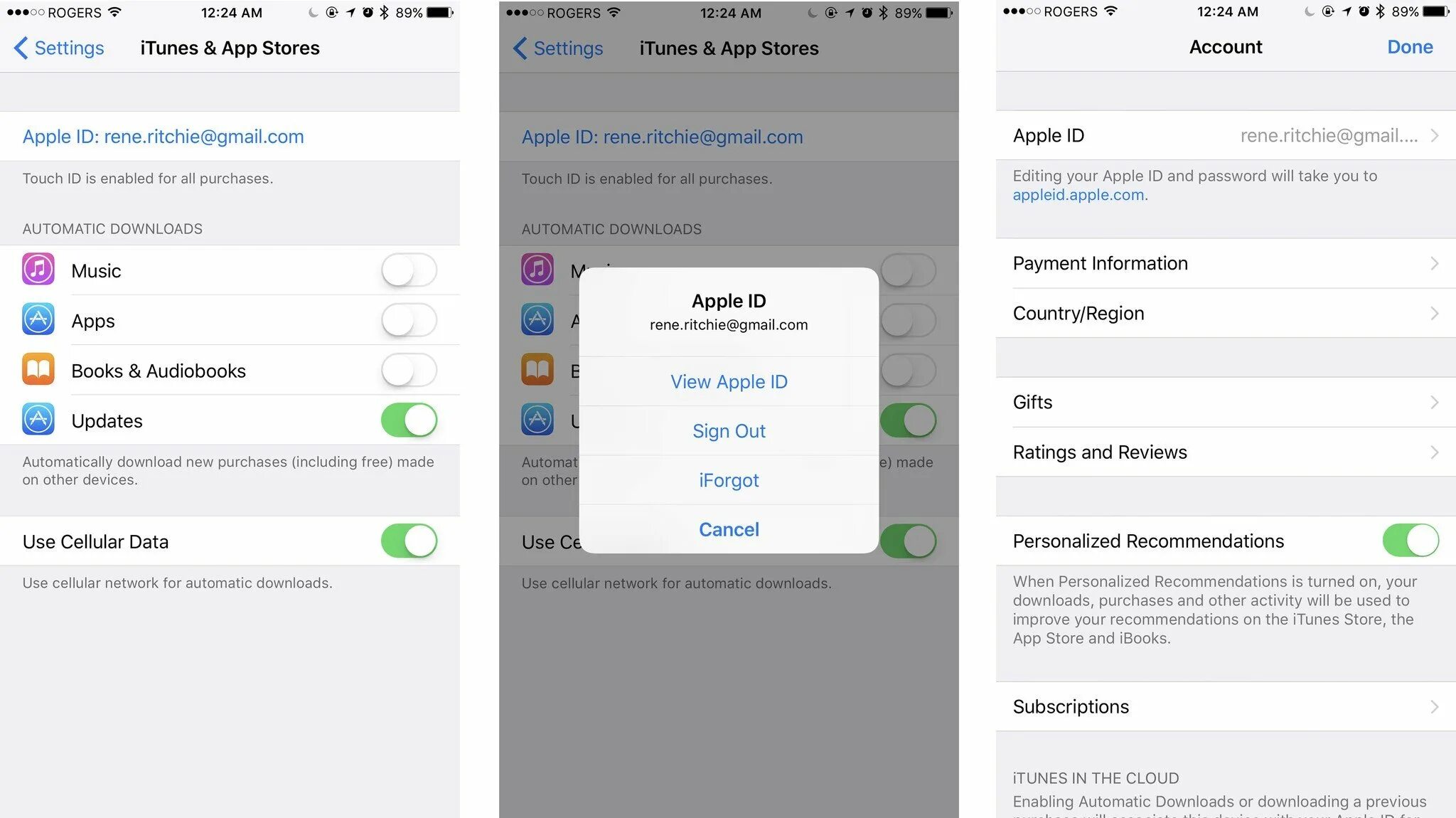1456x818 pixels.
Task: Tap the Books & Audiobooks icon
Action: click(37, 370)
